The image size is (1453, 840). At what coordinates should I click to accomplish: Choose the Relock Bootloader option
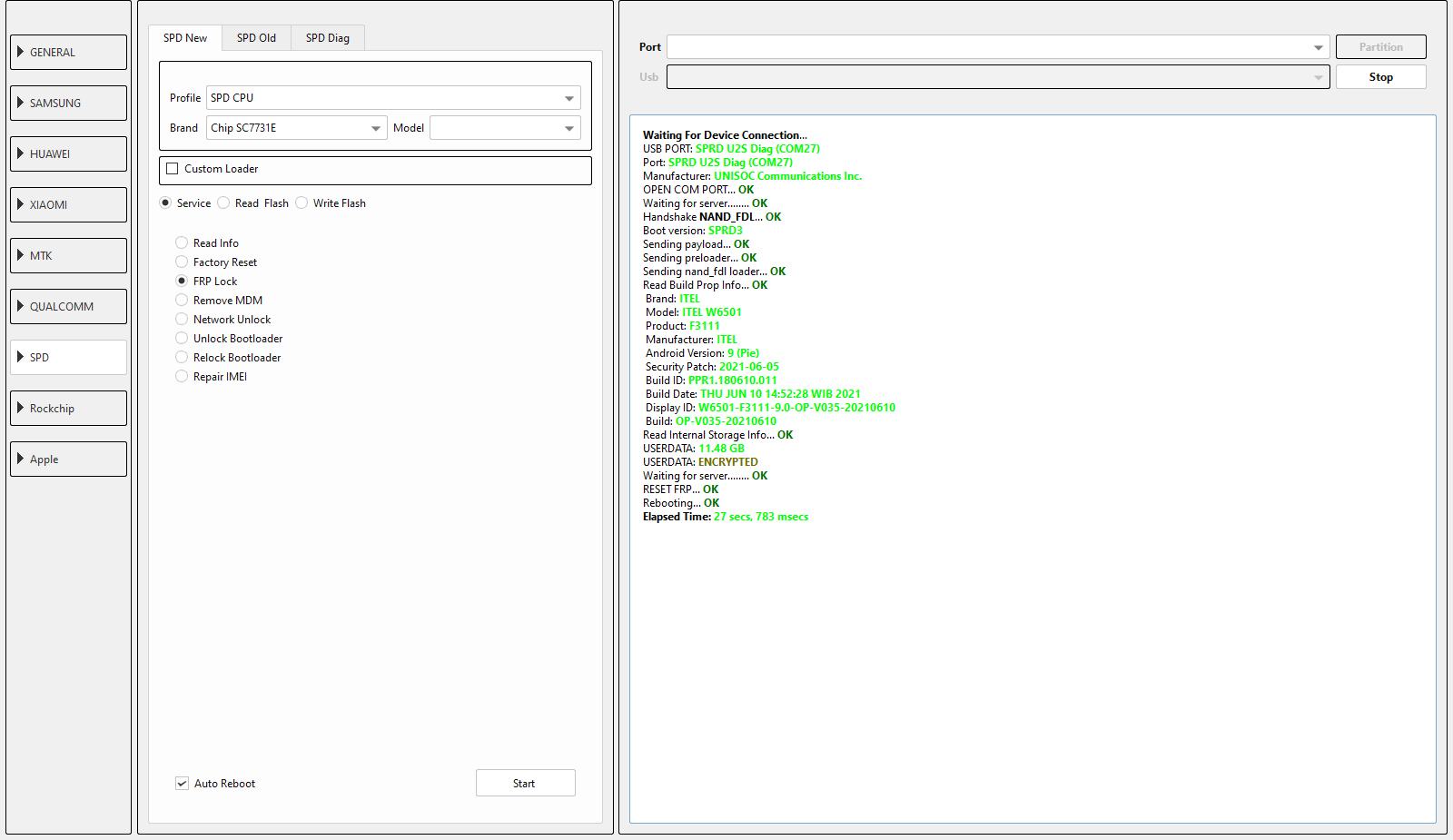pos(182,358)
